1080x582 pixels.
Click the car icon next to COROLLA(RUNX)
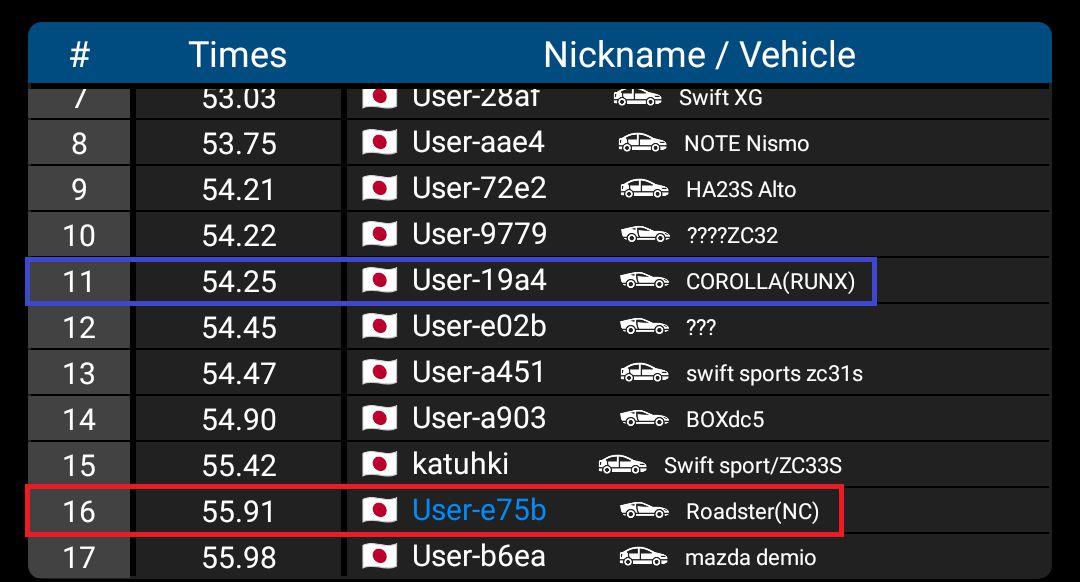point(644,281)
